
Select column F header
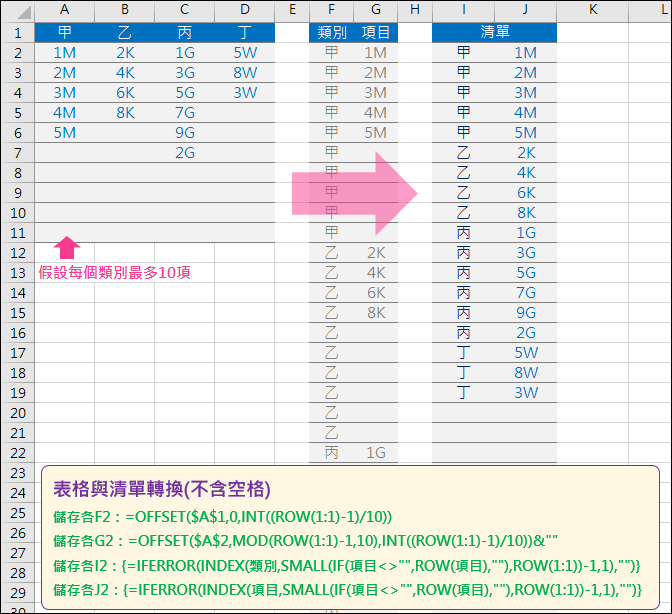(x=331, y=11)
